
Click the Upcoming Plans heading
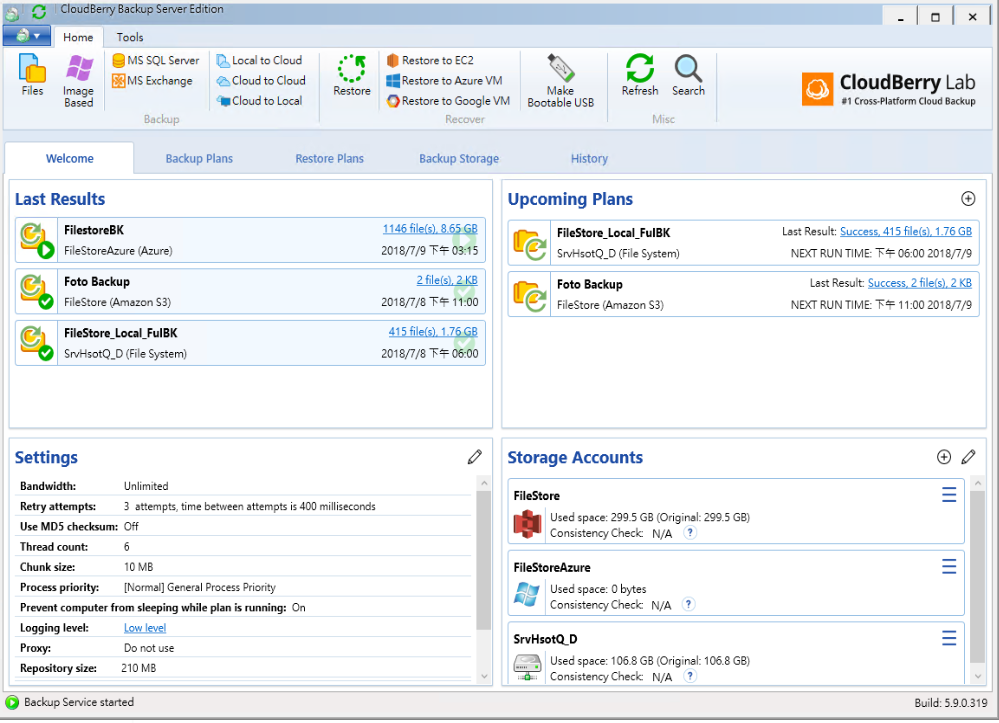tap(570, 199)
